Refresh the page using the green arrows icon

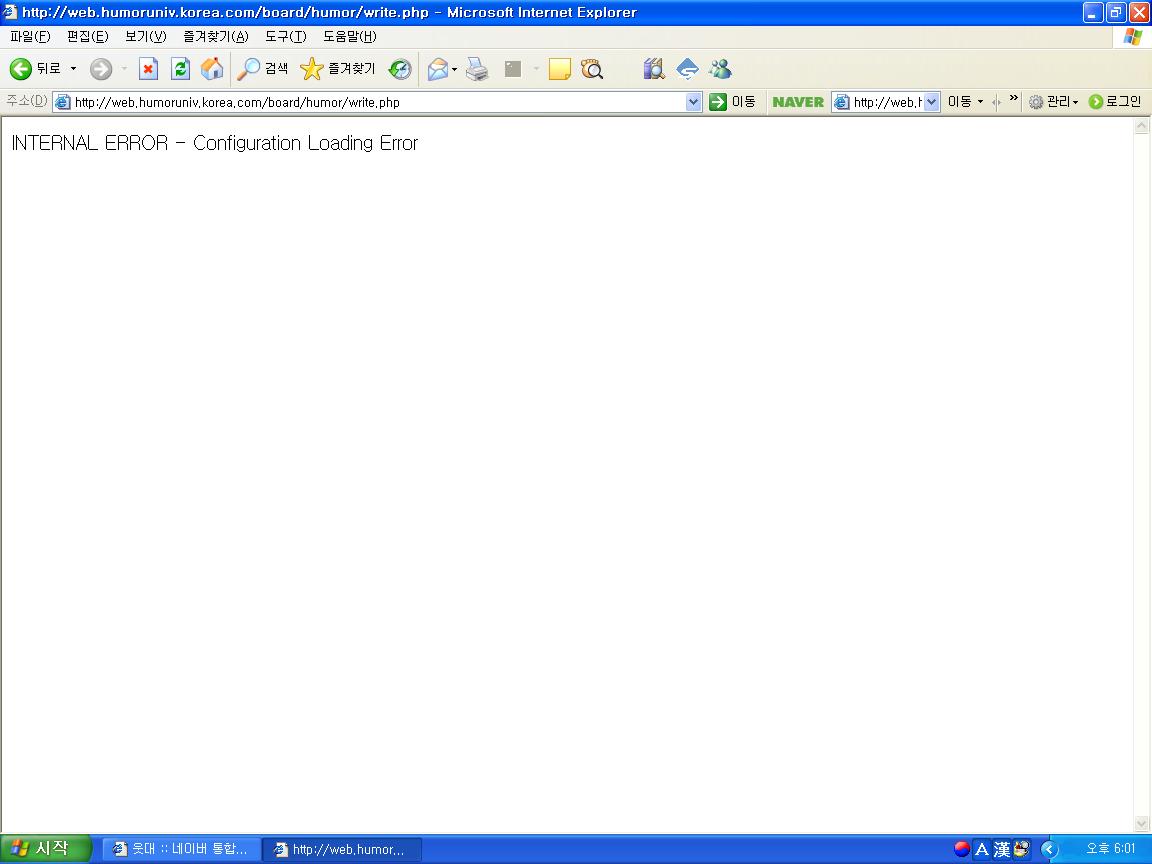(x=180, y=69)
